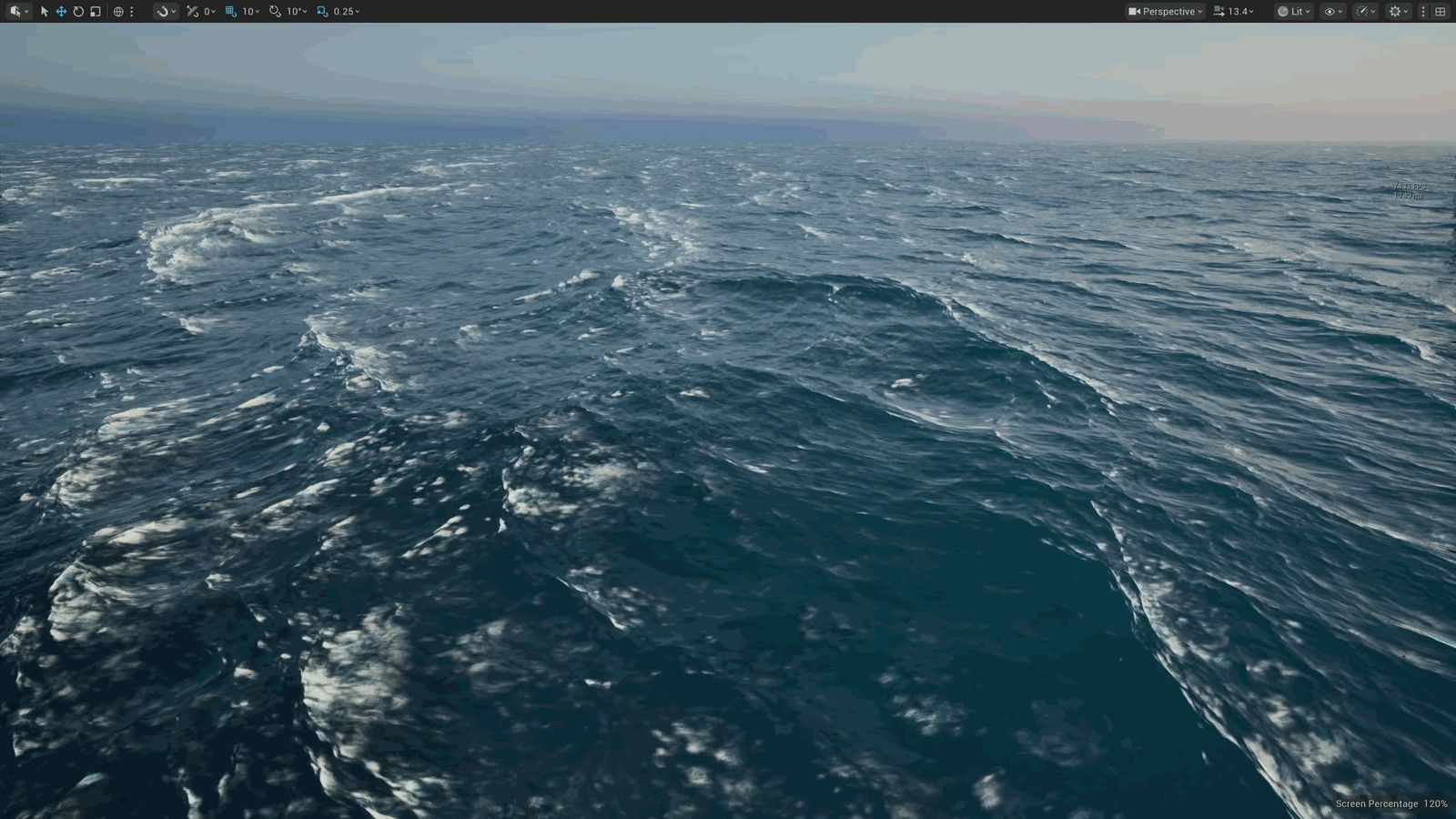Open the Show flags eye menu
Viewport: 1456px width, 819px height.
click(1333, 12)
